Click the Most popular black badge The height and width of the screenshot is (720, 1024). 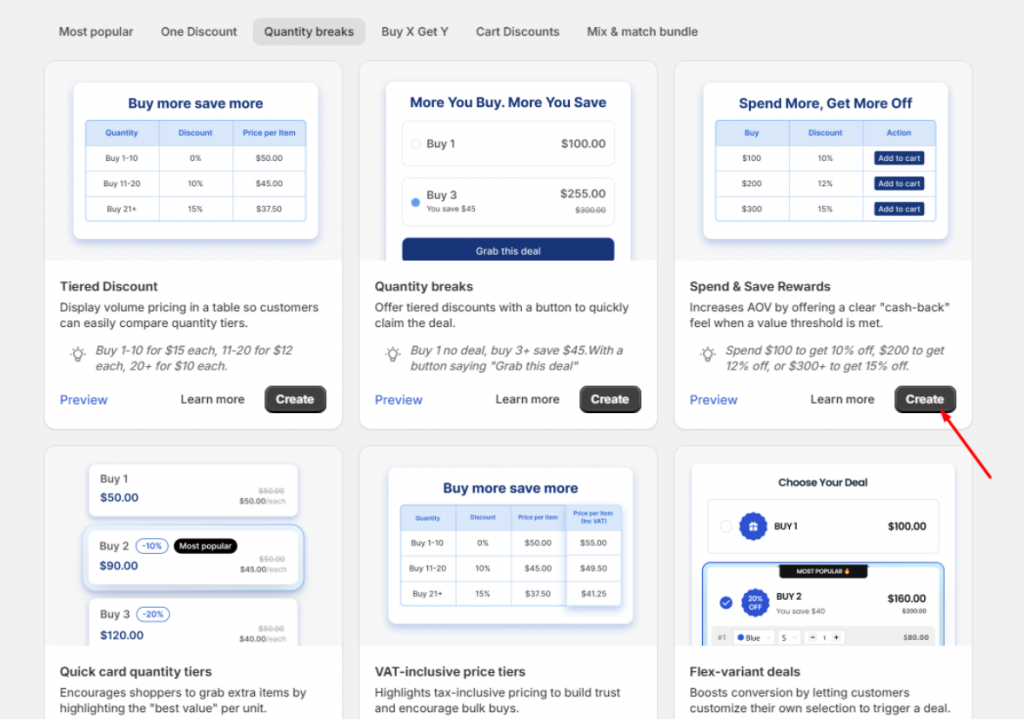[205, 546]
